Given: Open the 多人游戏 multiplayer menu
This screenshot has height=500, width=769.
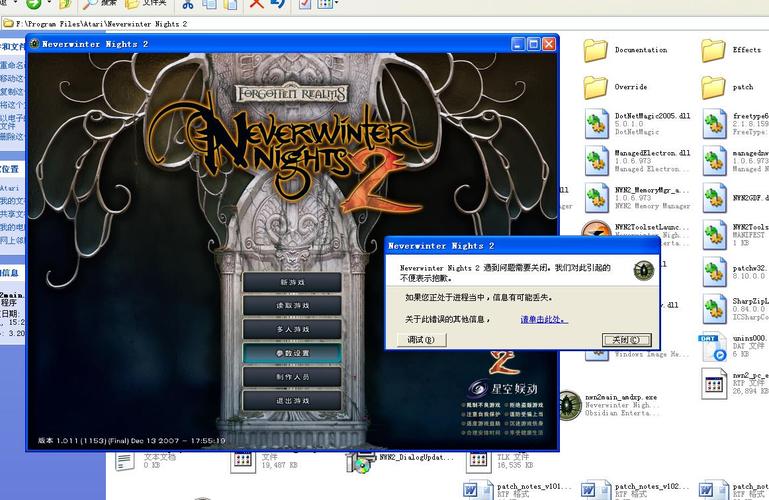Looking at the screenshot, I should [292, 329].
